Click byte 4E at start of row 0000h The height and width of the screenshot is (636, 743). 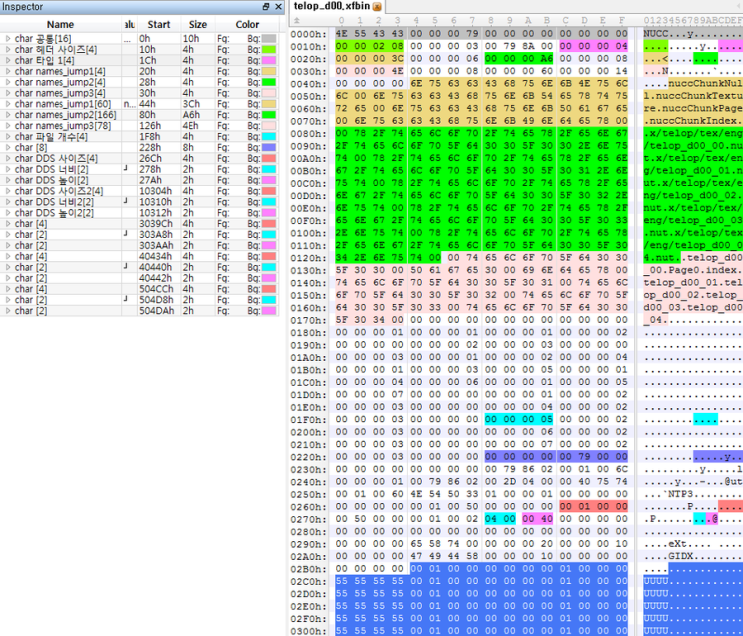pos(341,34)
